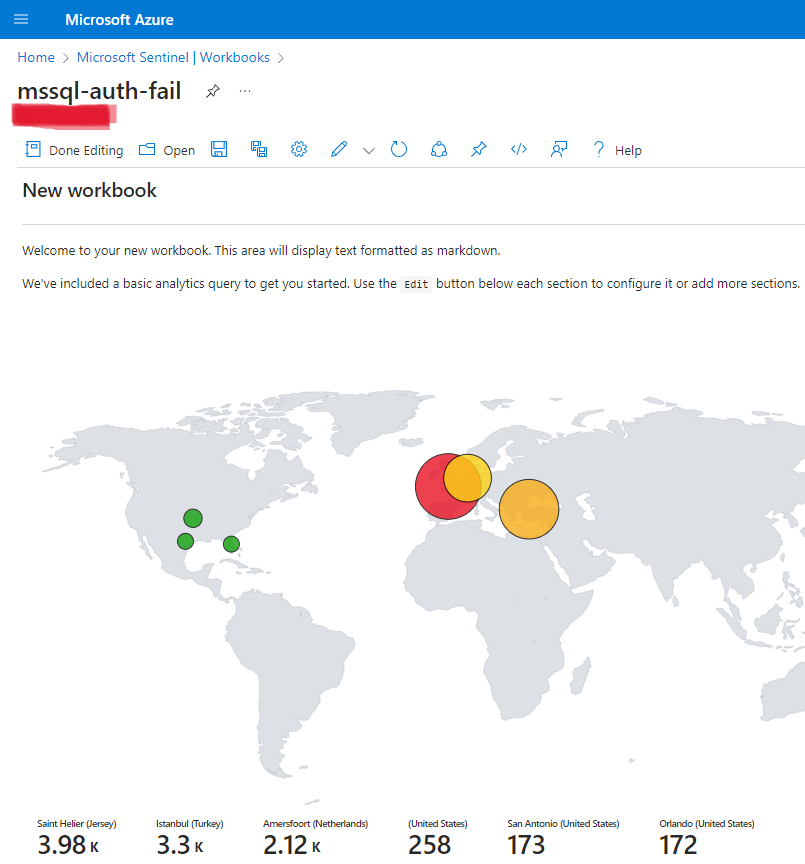Click the Open workbook button
This screenshot has height=864, width=805.
click(x=167, y=150)
